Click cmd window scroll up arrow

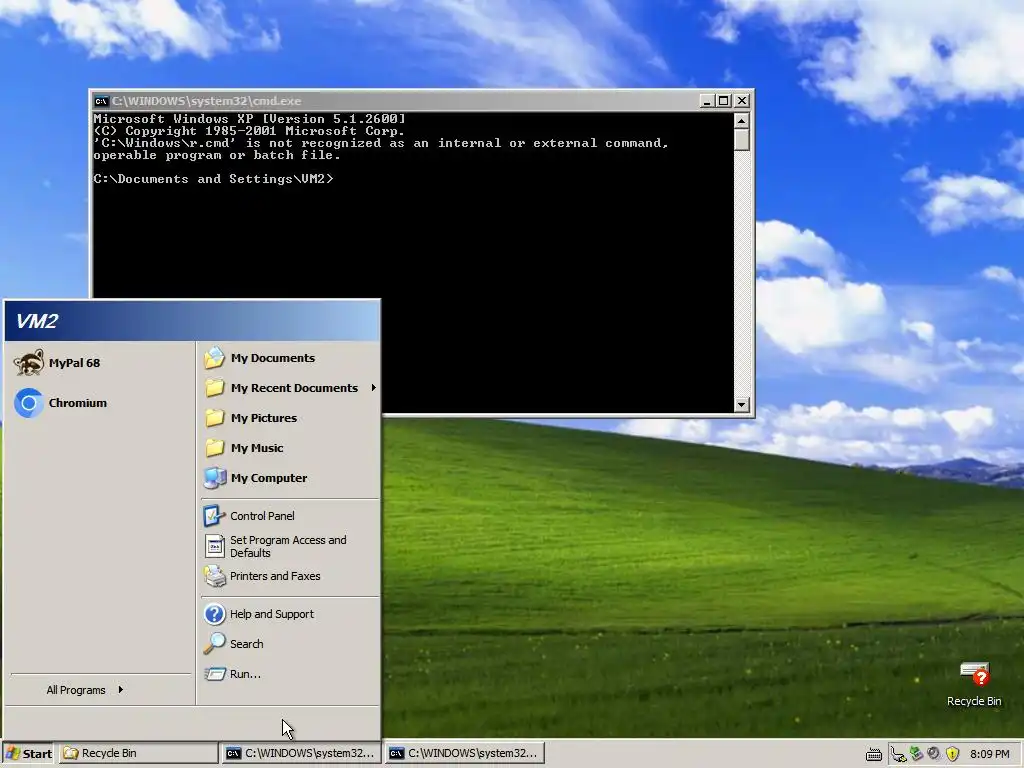click(741, 120)
